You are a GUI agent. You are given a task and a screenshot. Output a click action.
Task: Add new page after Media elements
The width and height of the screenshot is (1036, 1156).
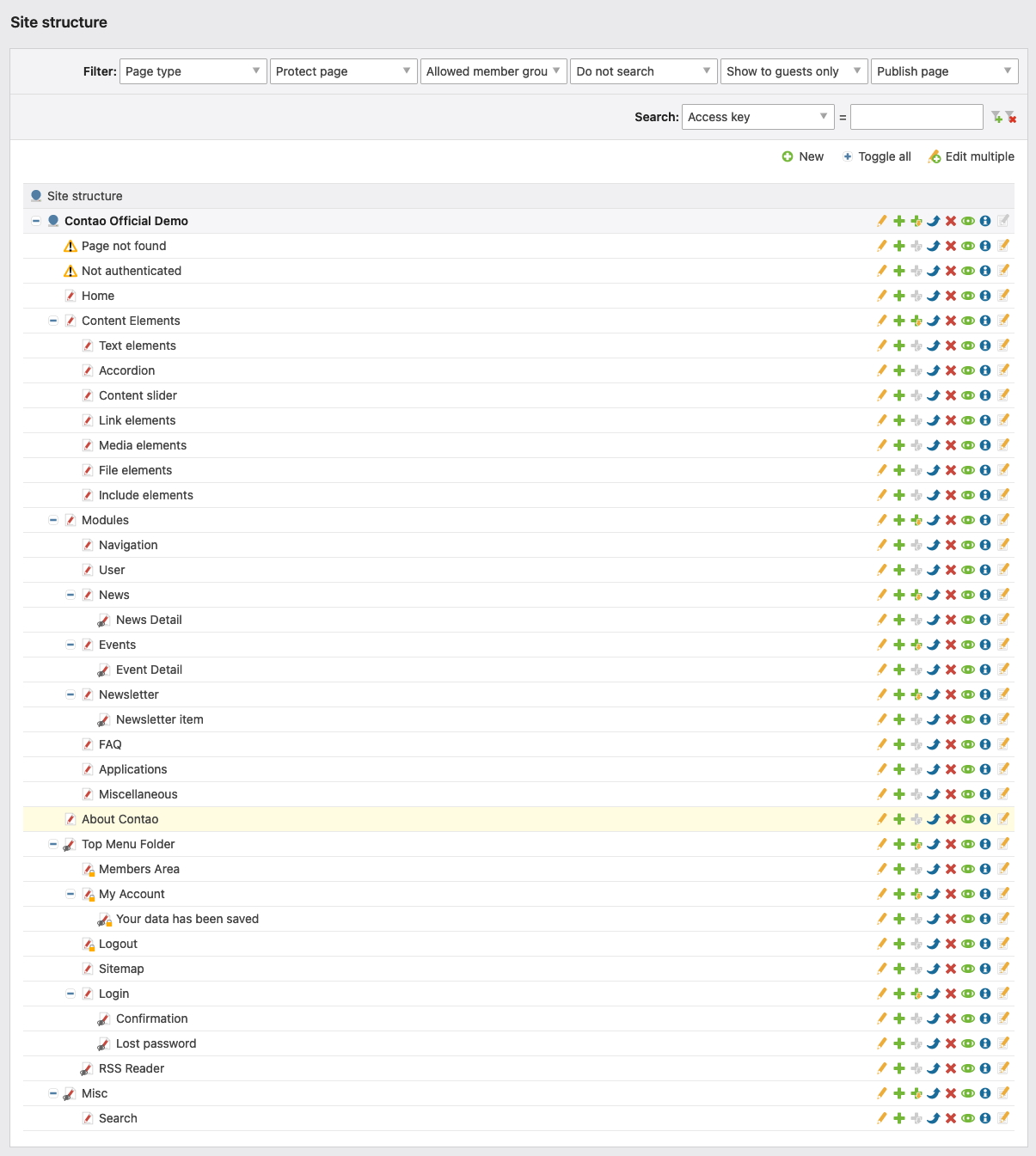pyautogui.click(x=899, y=445)
